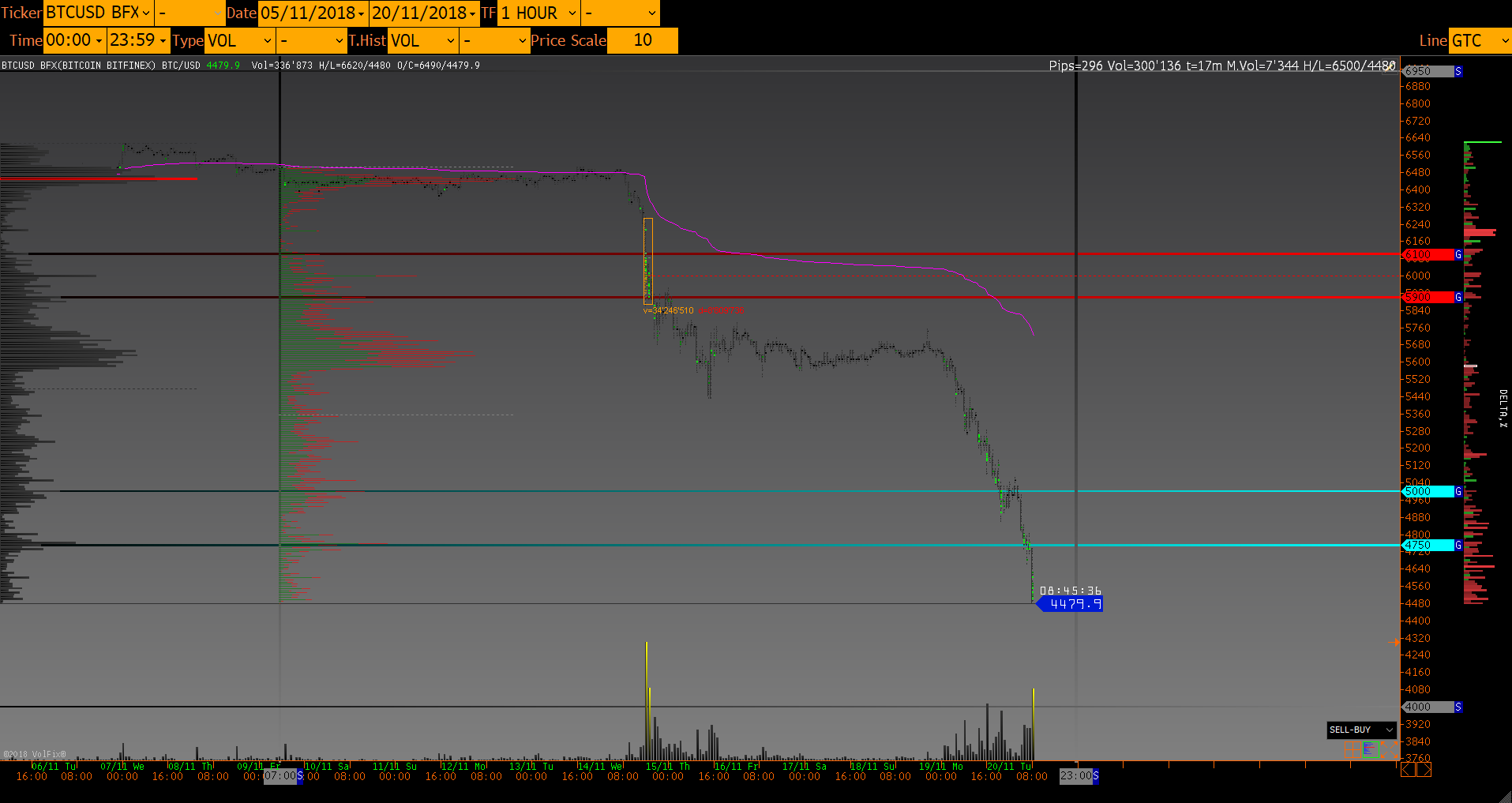Click the S marker beside the 4000 level
Image resolution: width=1512 pixels, height=803 pixels.
point(1458,707)
